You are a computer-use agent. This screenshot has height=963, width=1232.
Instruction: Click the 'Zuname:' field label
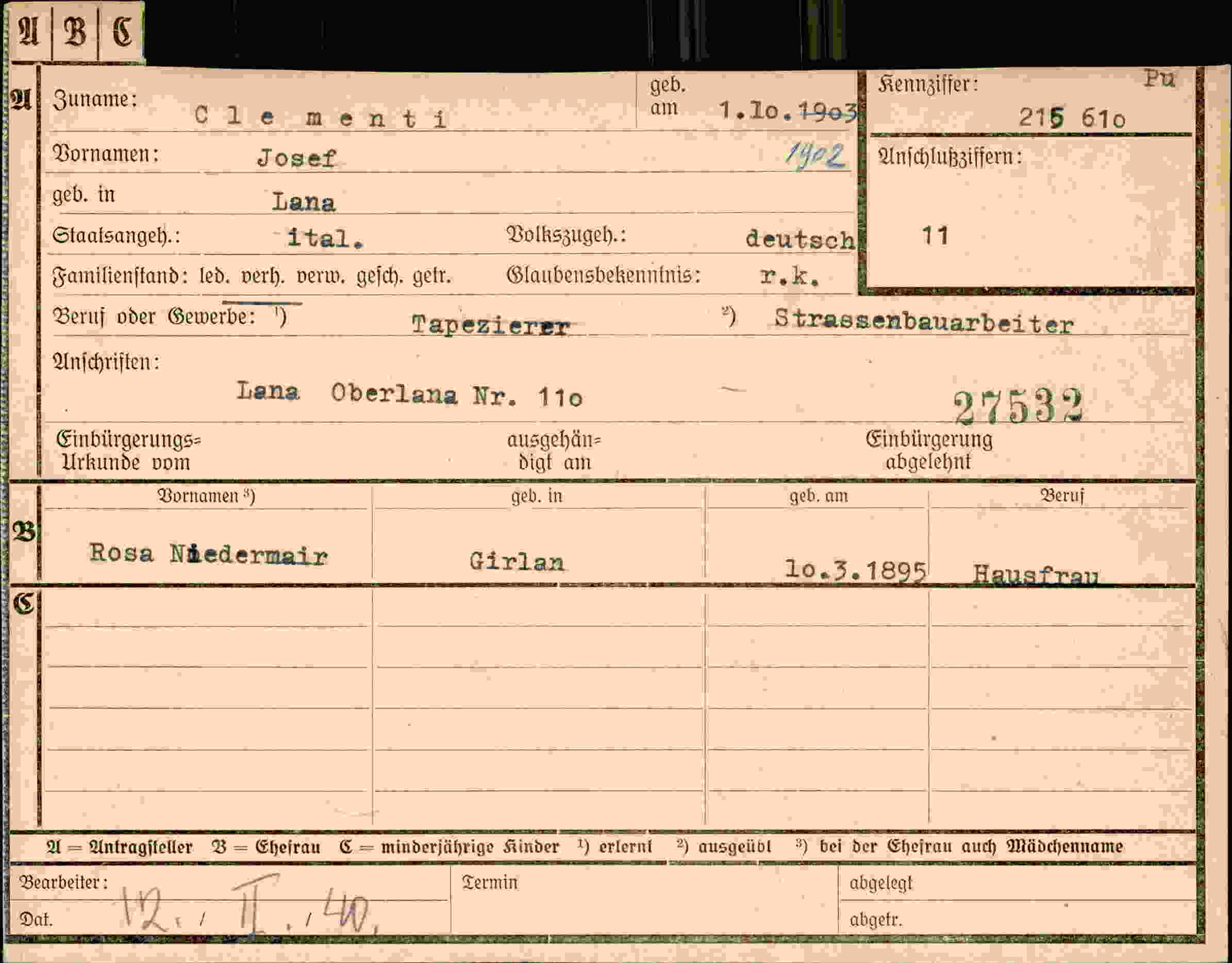tap(95, 100)
